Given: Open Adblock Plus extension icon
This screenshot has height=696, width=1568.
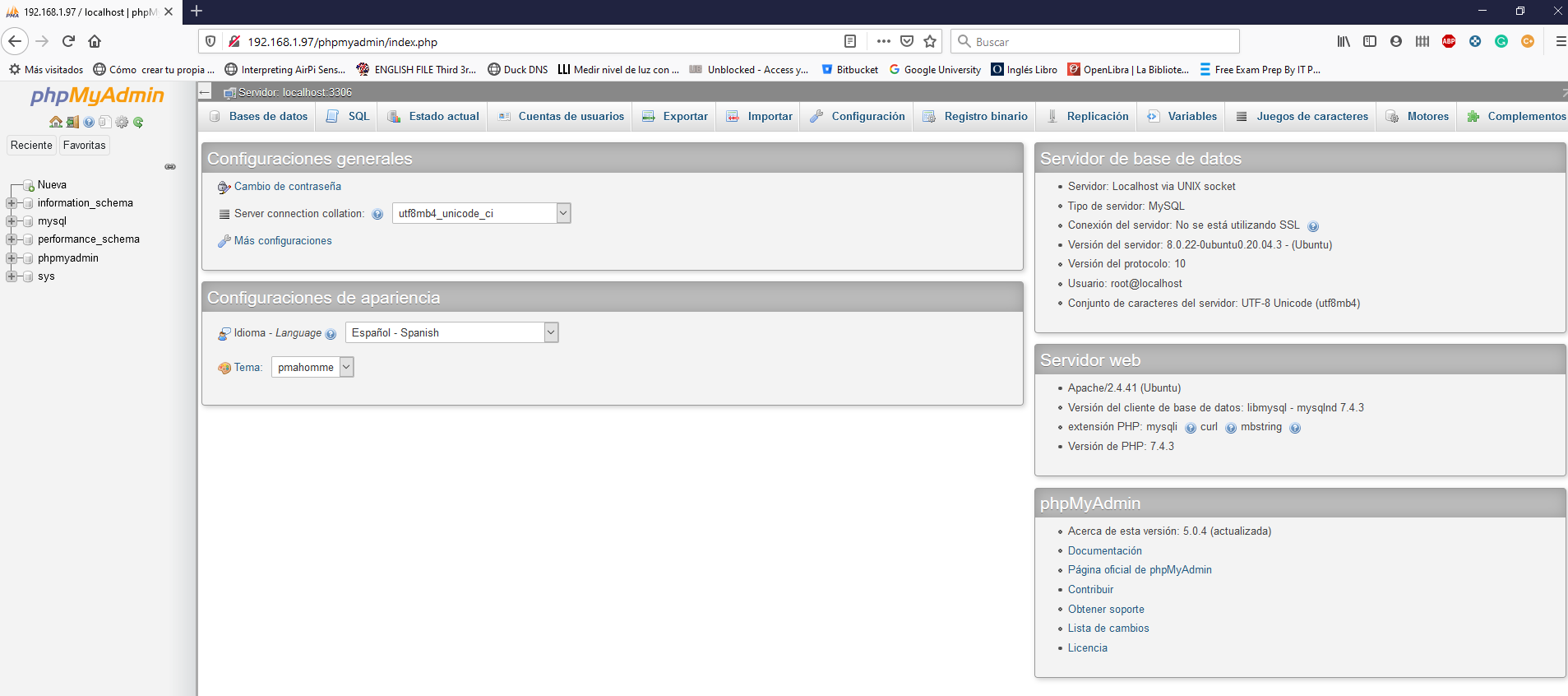Looking at the screenshot, I should click(x=1449, y=41).
